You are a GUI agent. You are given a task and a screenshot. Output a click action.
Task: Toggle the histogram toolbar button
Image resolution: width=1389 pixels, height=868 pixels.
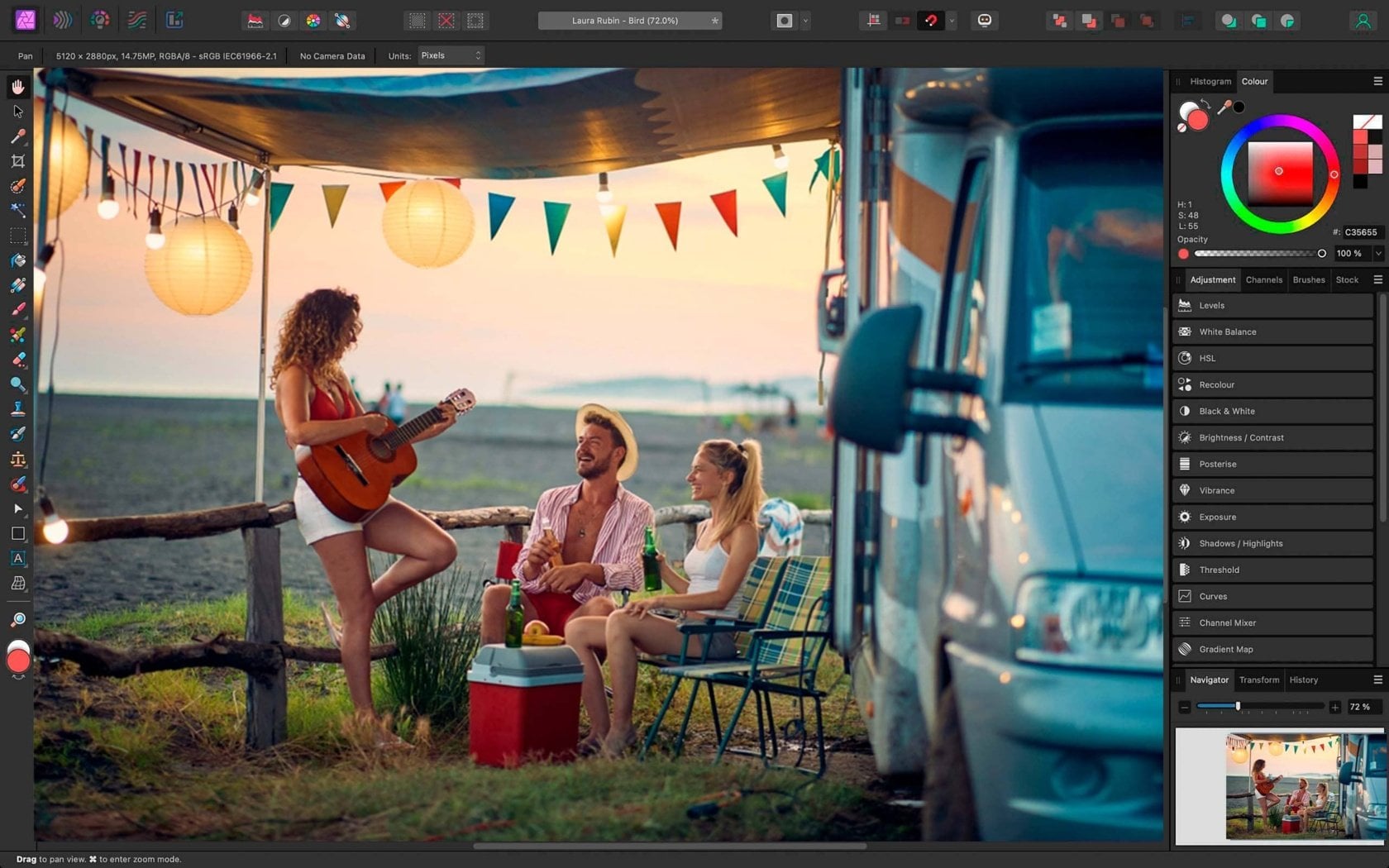(256, 21)
